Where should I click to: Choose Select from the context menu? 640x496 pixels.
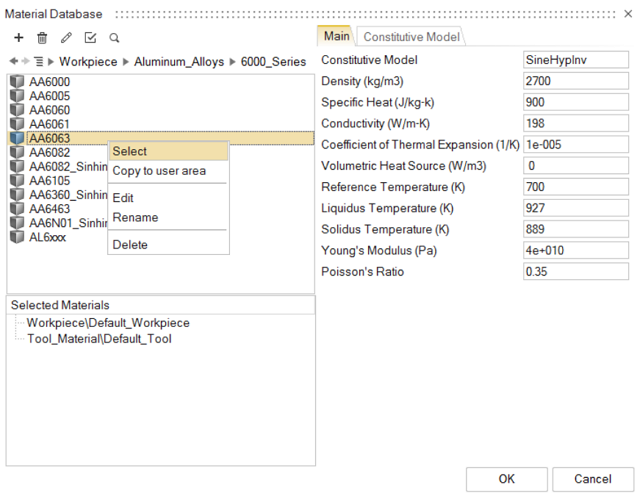(130, 151)
